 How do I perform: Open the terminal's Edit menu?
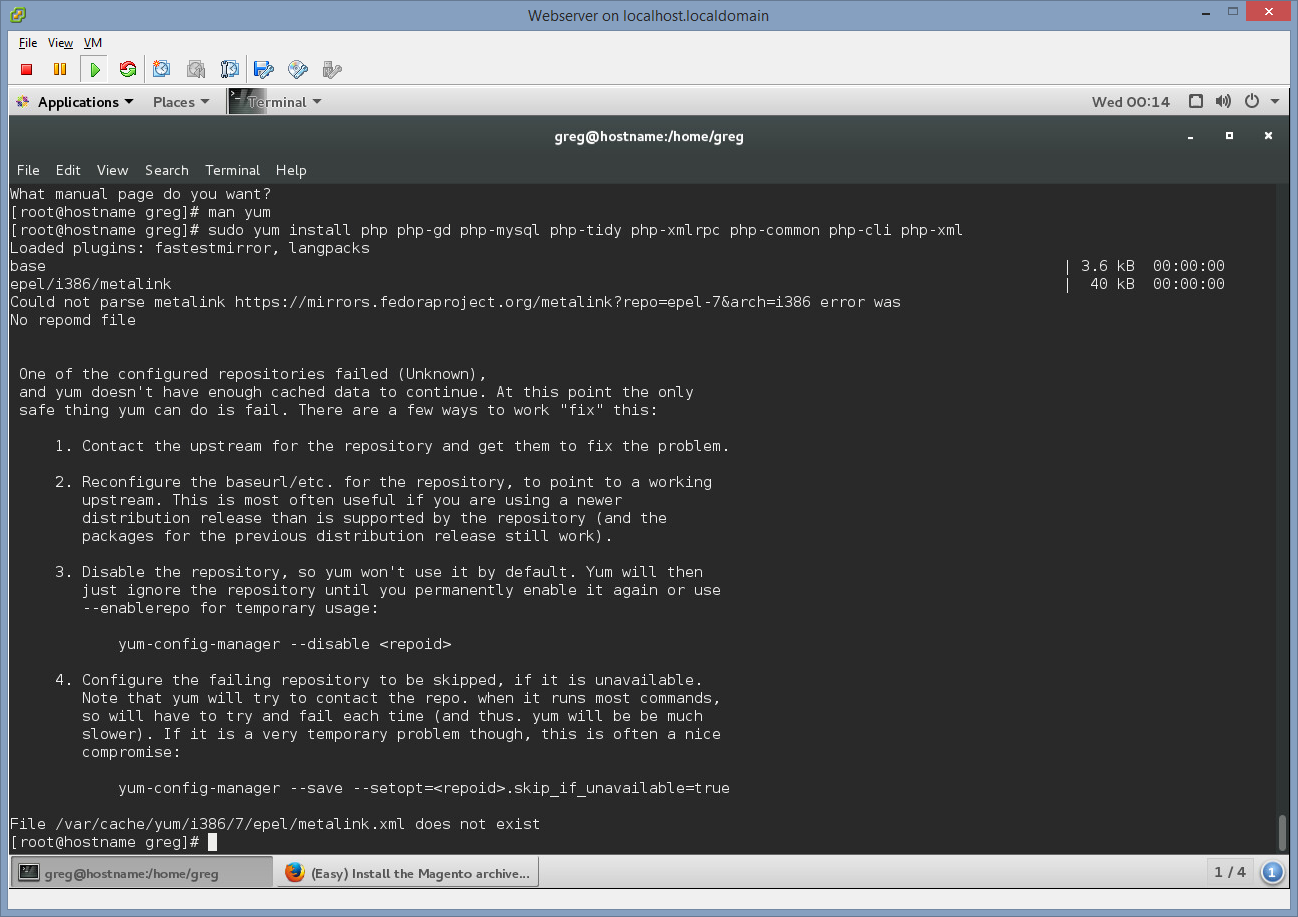tap(68, 170)
